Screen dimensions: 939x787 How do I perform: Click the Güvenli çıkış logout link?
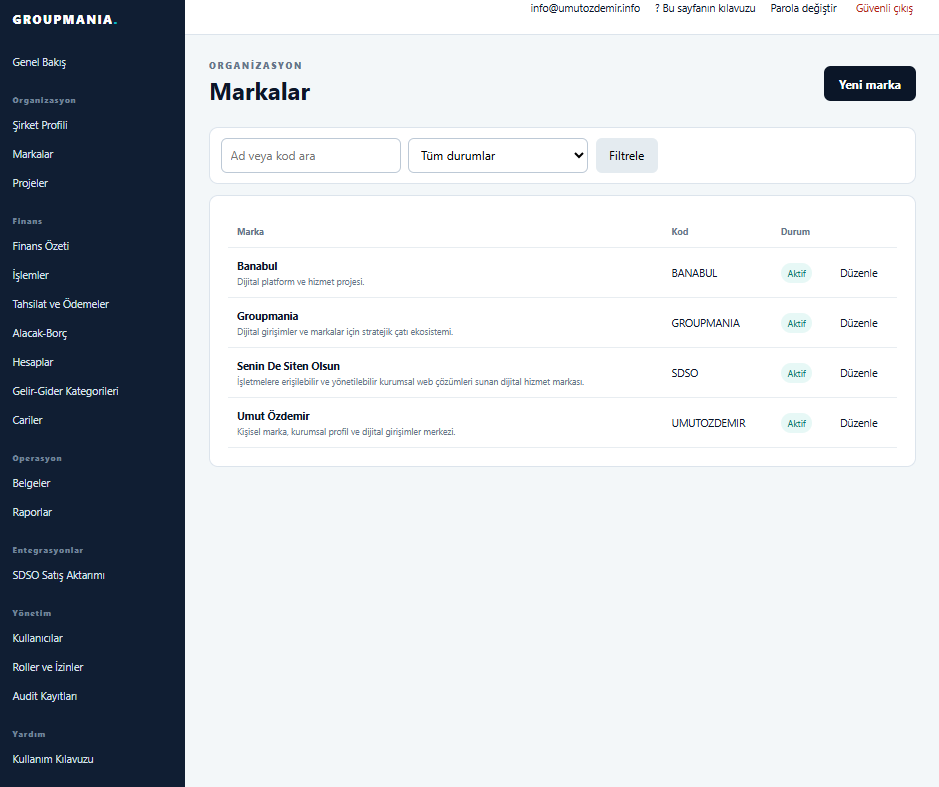884,8
